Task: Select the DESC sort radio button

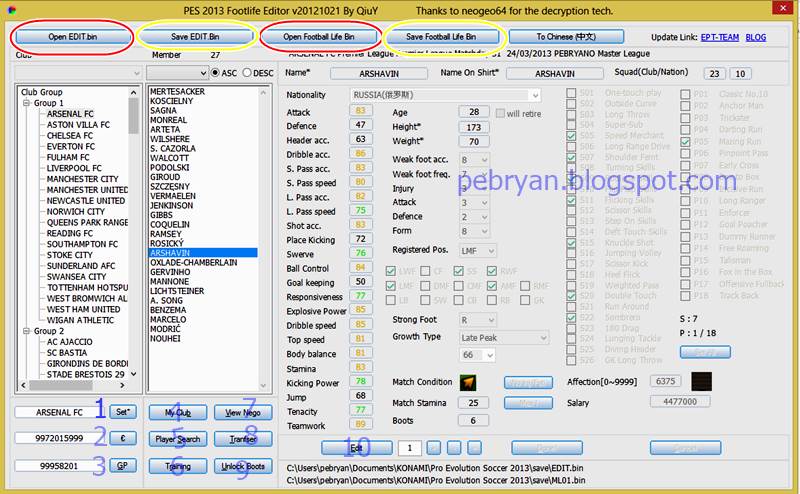Action: [247, 73]
